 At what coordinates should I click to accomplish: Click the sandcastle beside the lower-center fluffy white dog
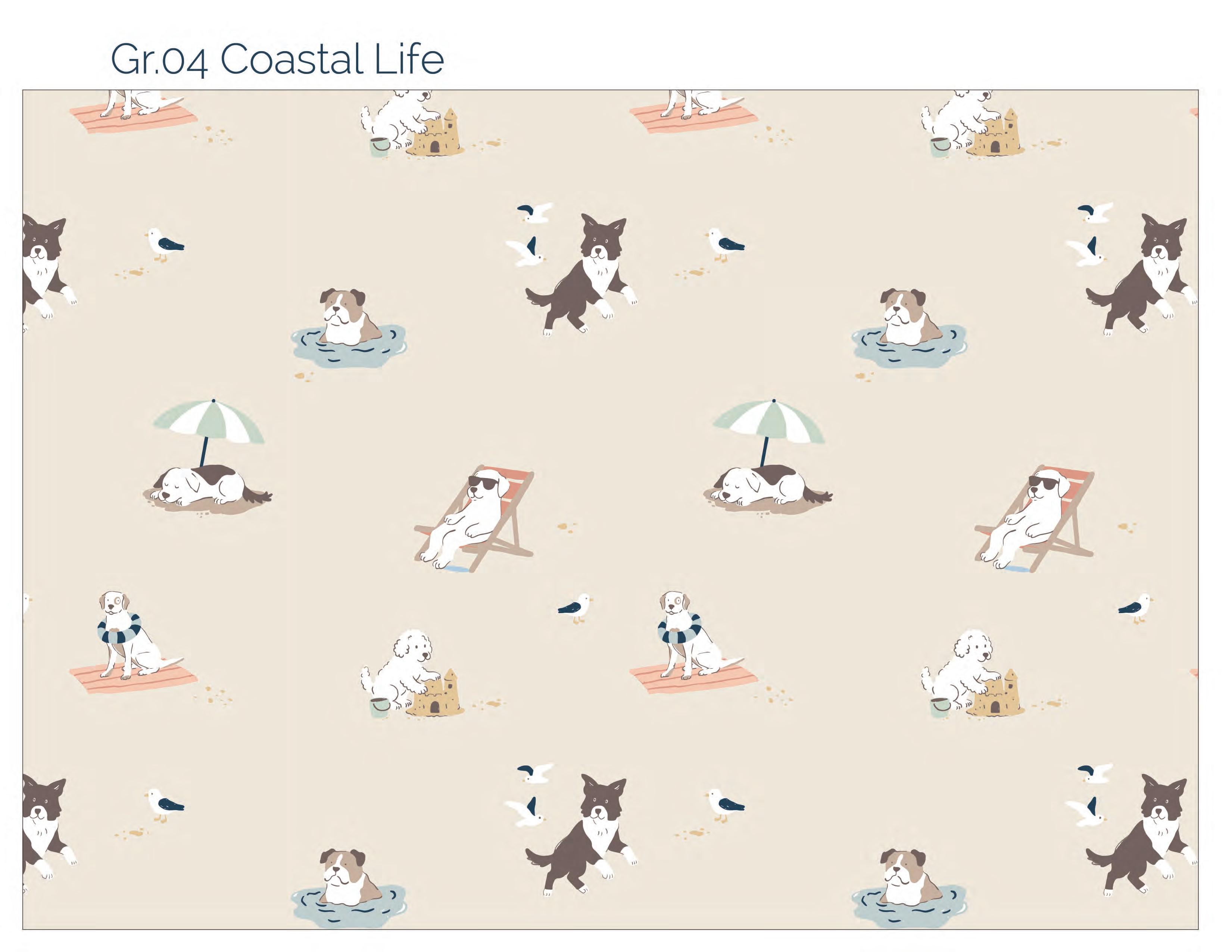coord(436,694)
